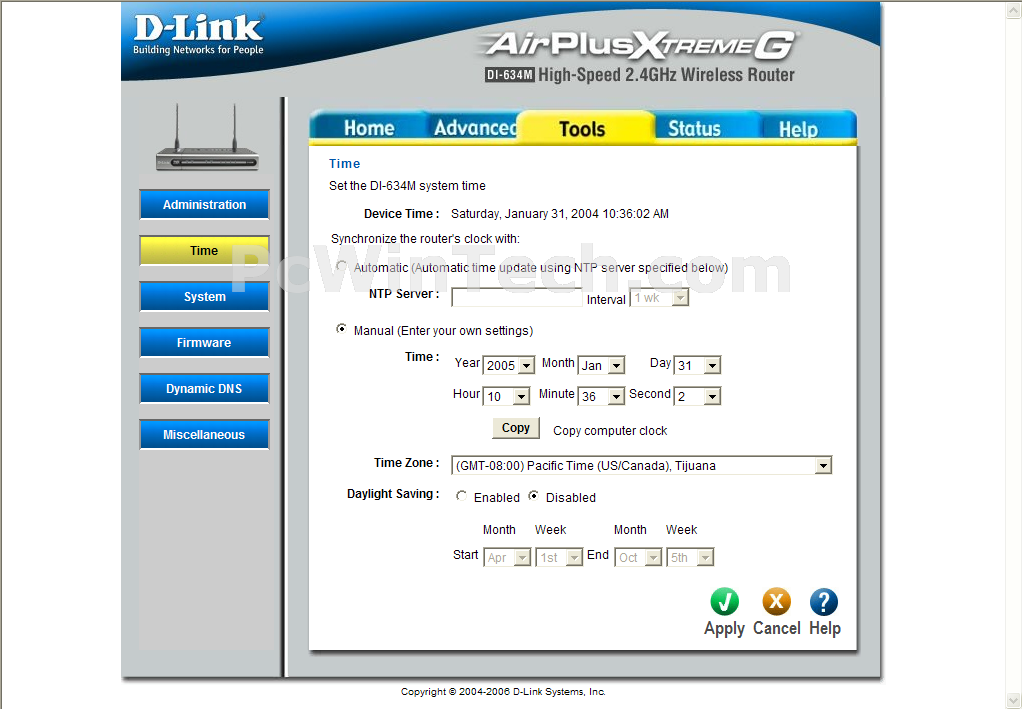1022x709 pixels.
Task: Open the NTP Interval dropdown
Action: pos(659,298)
